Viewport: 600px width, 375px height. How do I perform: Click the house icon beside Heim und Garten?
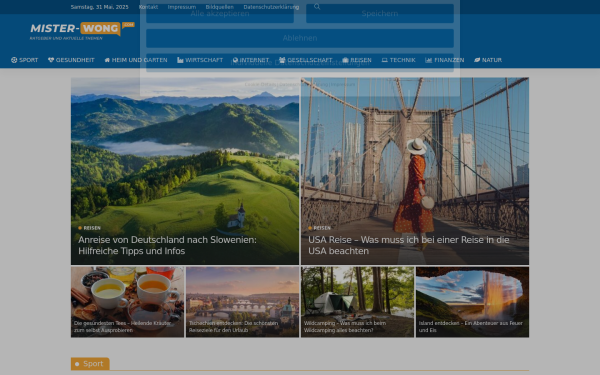(x=107, y=60)
